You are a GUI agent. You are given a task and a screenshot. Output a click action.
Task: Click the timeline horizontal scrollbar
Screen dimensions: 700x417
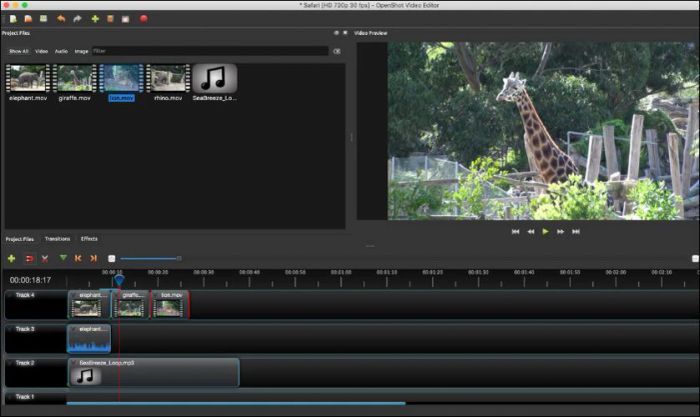coord(236,403)
